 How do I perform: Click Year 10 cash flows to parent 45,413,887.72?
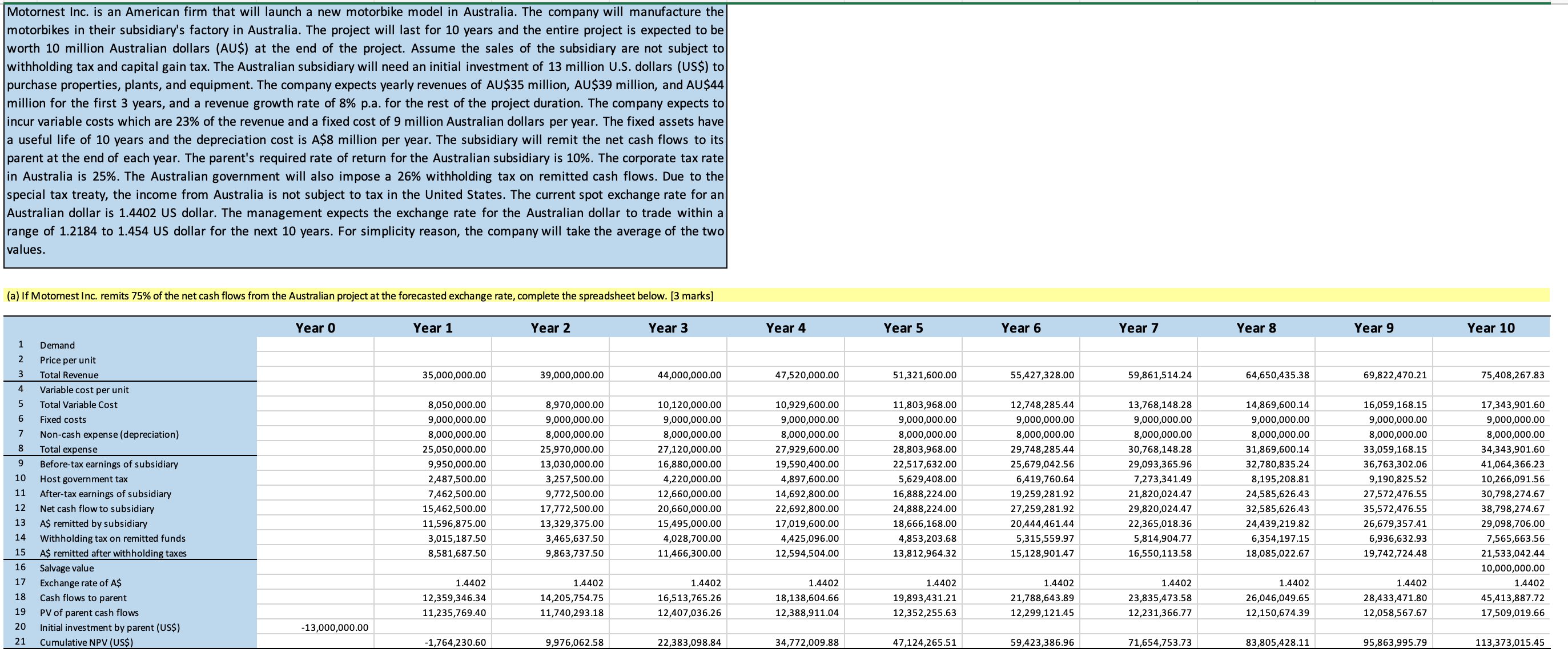(x=1512, y=598)
